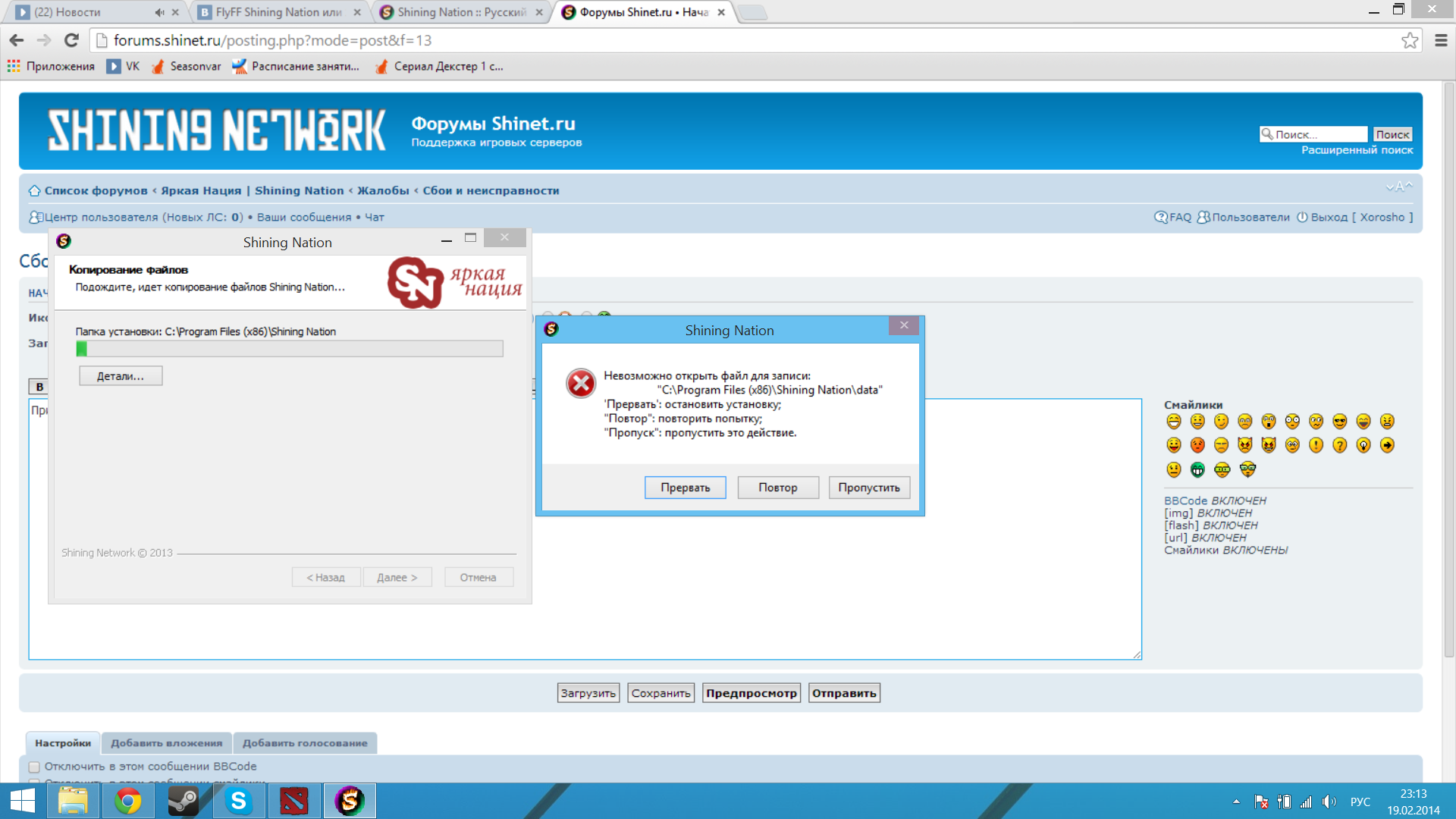Click the installer green progress bar

tap(289, 349)
